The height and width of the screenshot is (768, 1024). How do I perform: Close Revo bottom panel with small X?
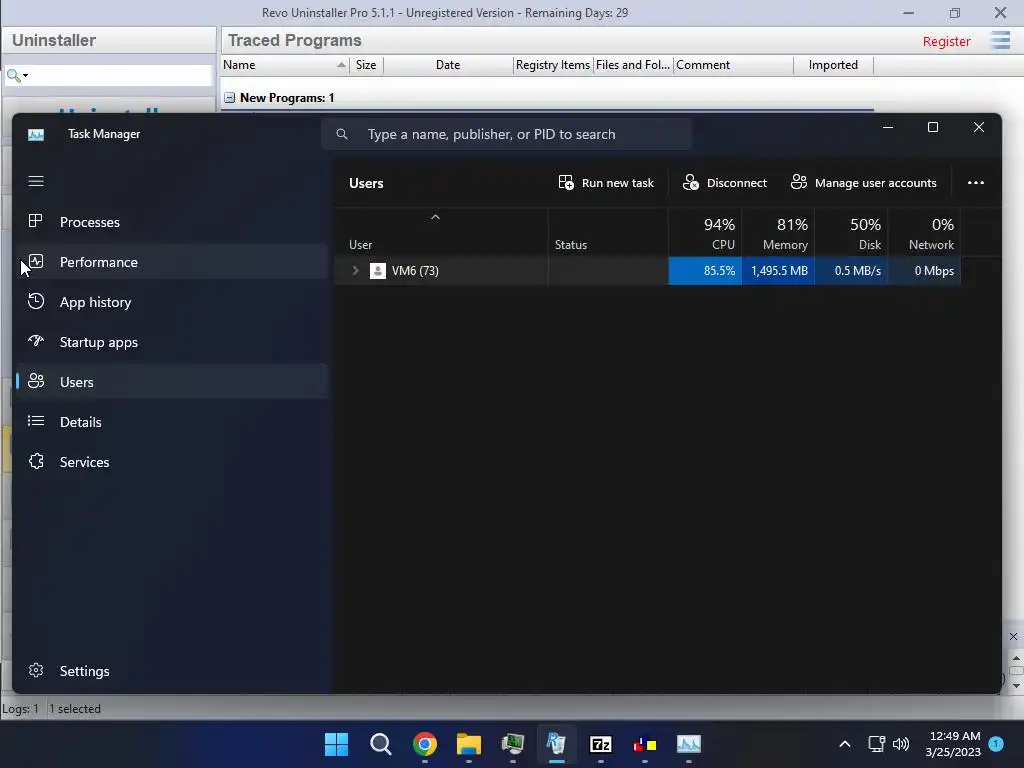[1013, 636]
